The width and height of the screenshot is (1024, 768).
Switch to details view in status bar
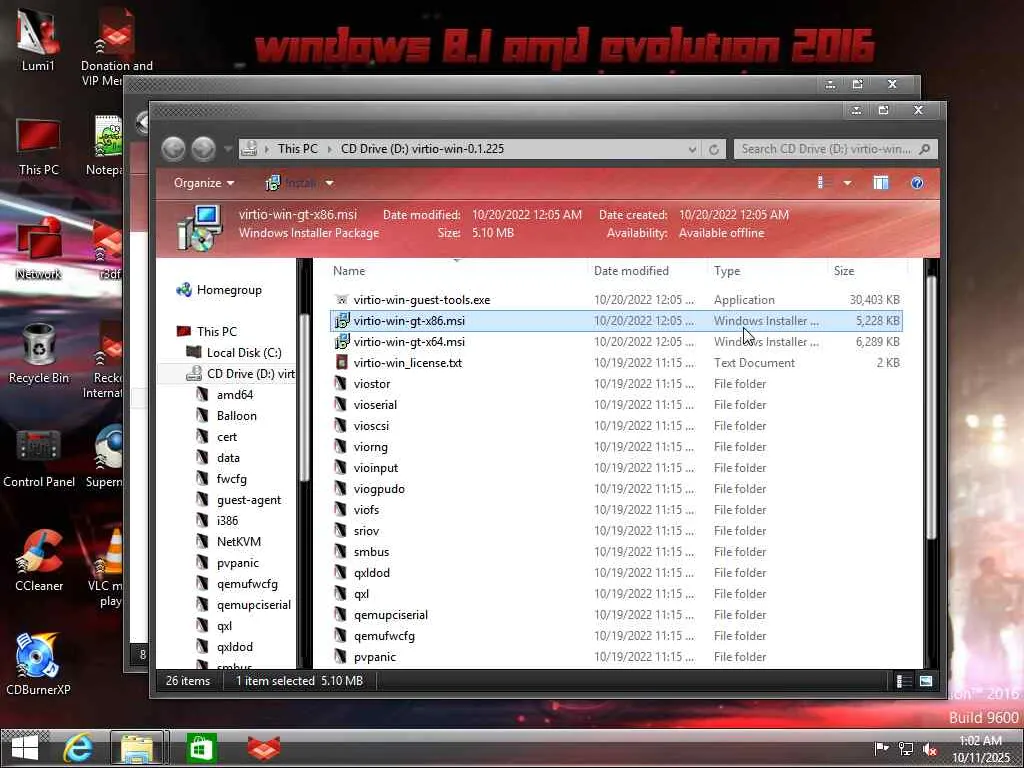pyautogui.click(x=904, y=681)
